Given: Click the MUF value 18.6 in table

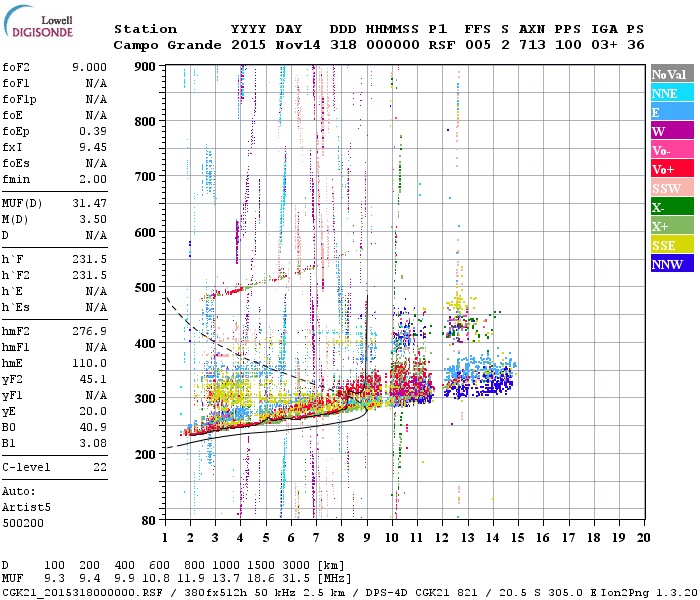Looking at the screenshot, I should coord(262,579).
